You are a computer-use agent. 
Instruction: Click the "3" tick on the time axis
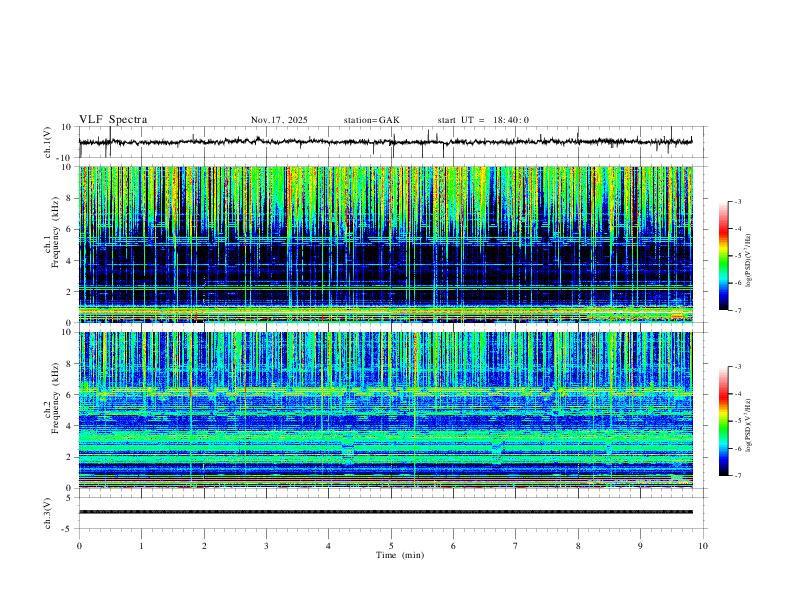coord(266,546)
